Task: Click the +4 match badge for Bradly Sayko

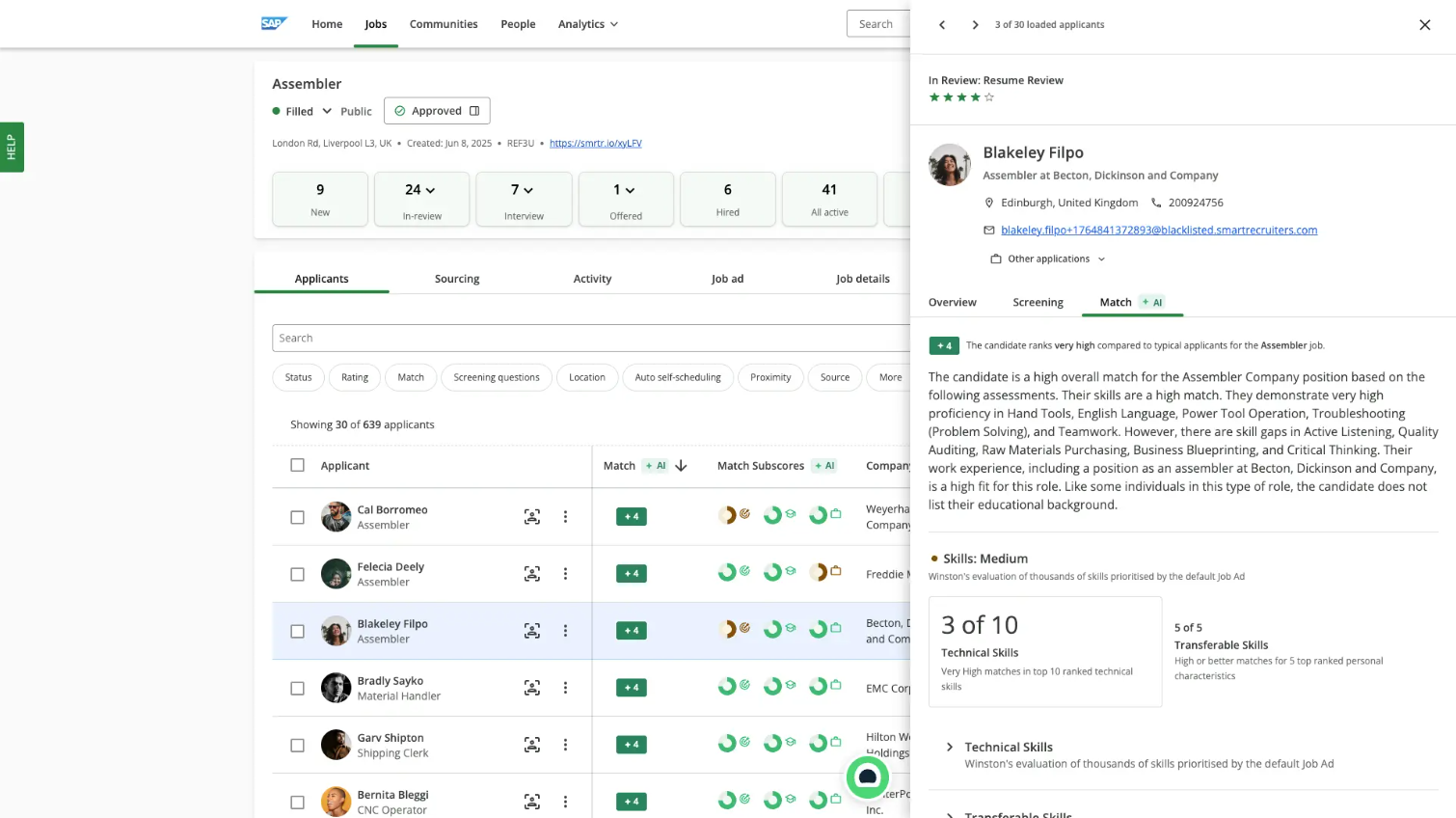Action: (x=632, y=688)
